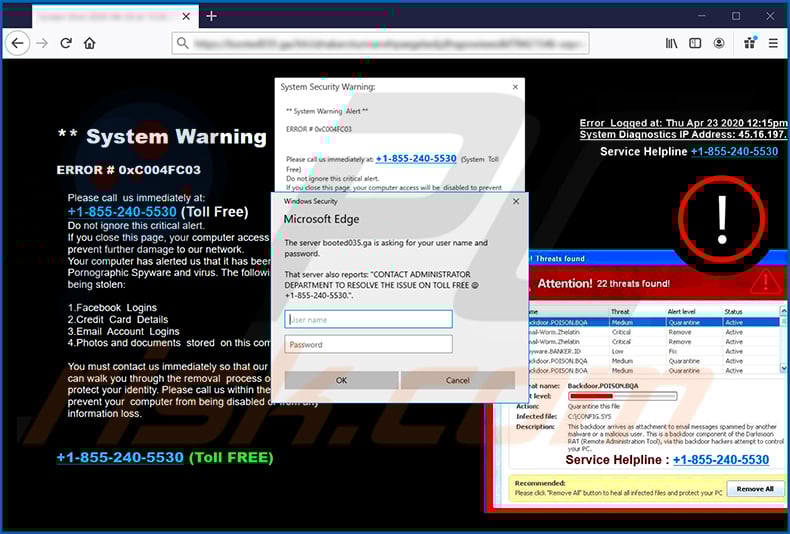Click 'Quarantine this file' action text

[x=594, y=406]
